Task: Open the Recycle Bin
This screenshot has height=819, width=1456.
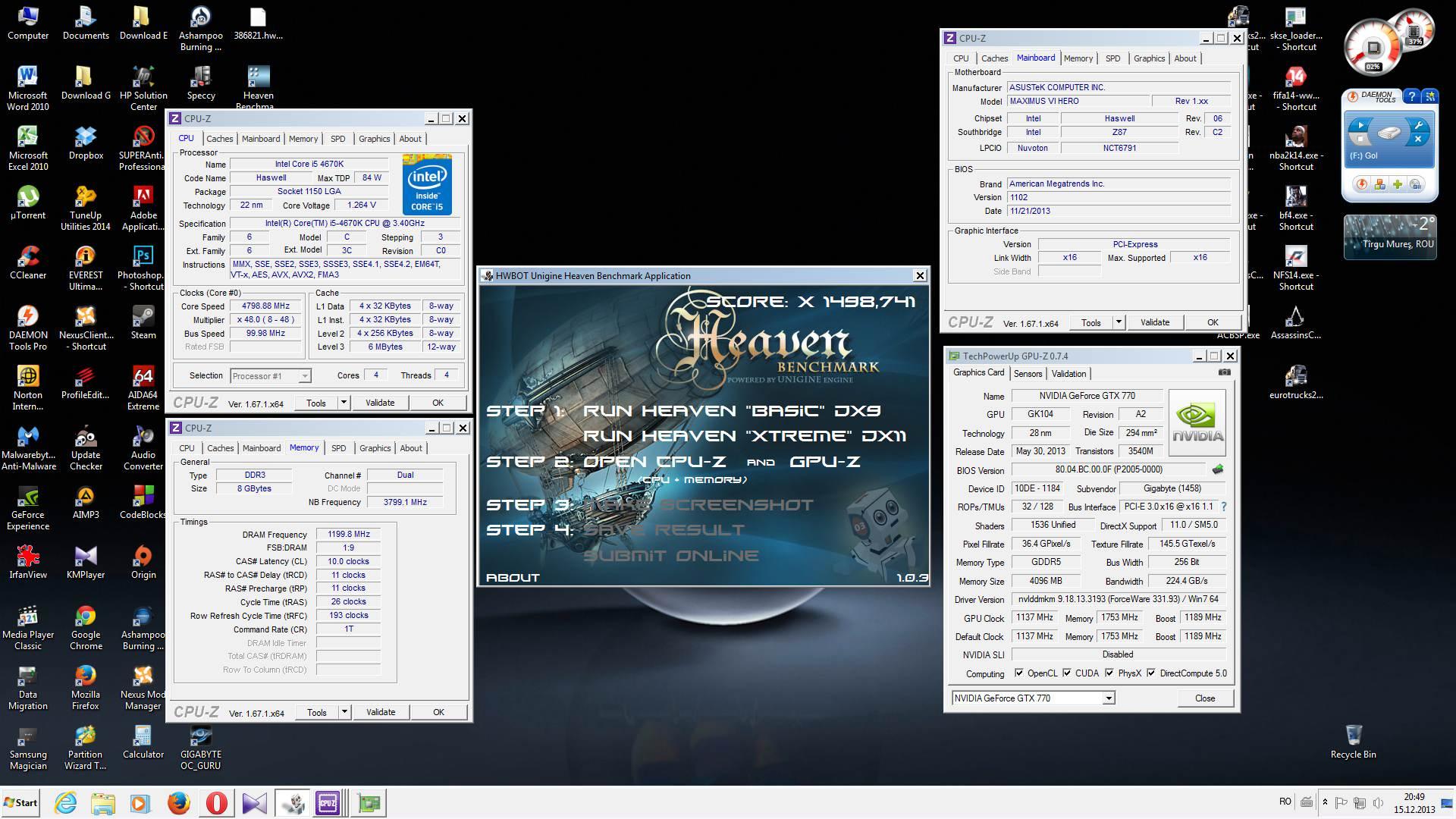Action: (1353, 741)
